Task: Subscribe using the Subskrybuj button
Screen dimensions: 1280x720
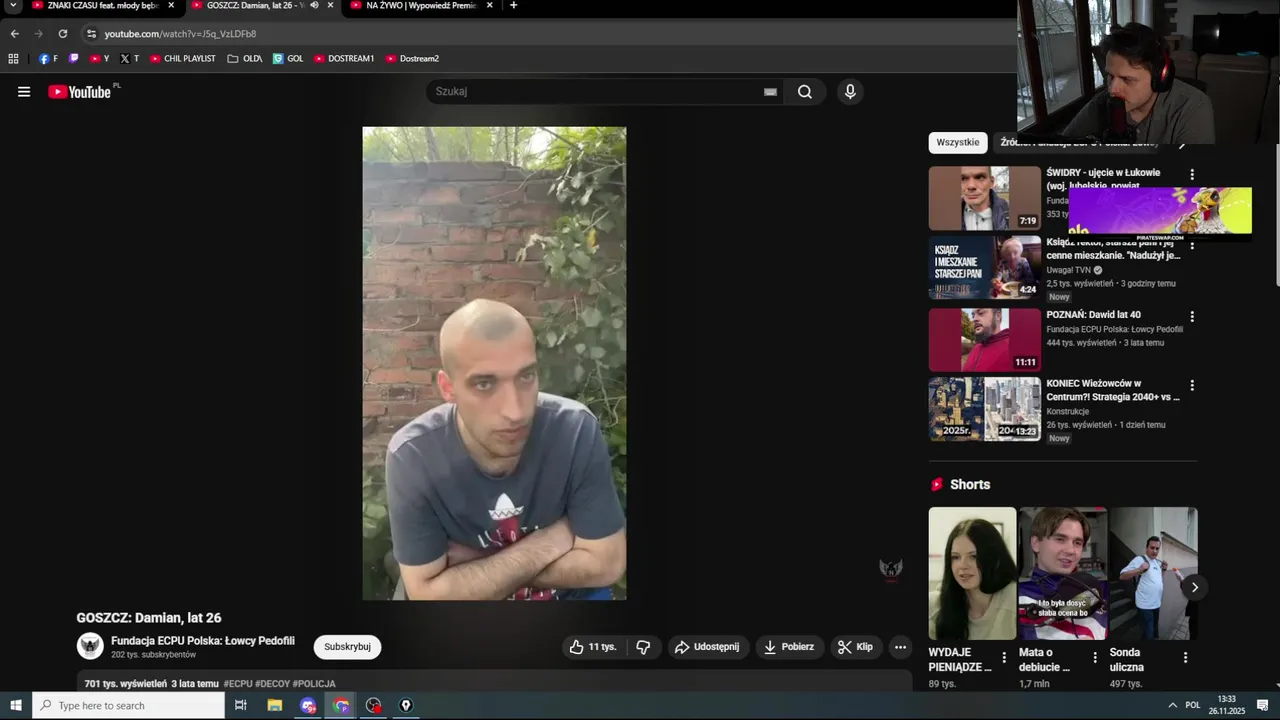Action: (347, 647)
